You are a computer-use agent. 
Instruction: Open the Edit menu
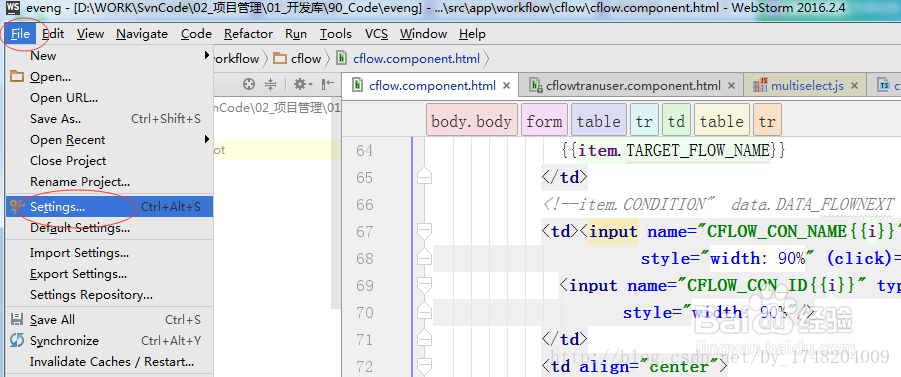(x=53, y=34)
